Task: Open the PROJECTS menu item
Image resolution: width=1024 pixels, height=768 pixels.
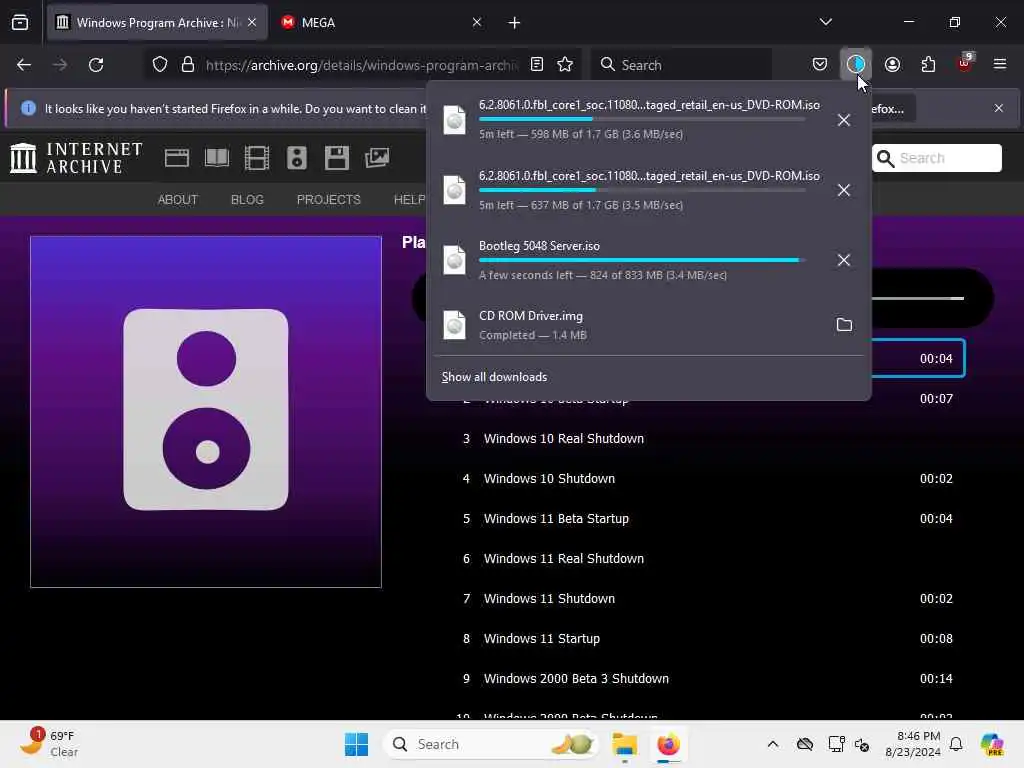Action: tap(328, 200)
